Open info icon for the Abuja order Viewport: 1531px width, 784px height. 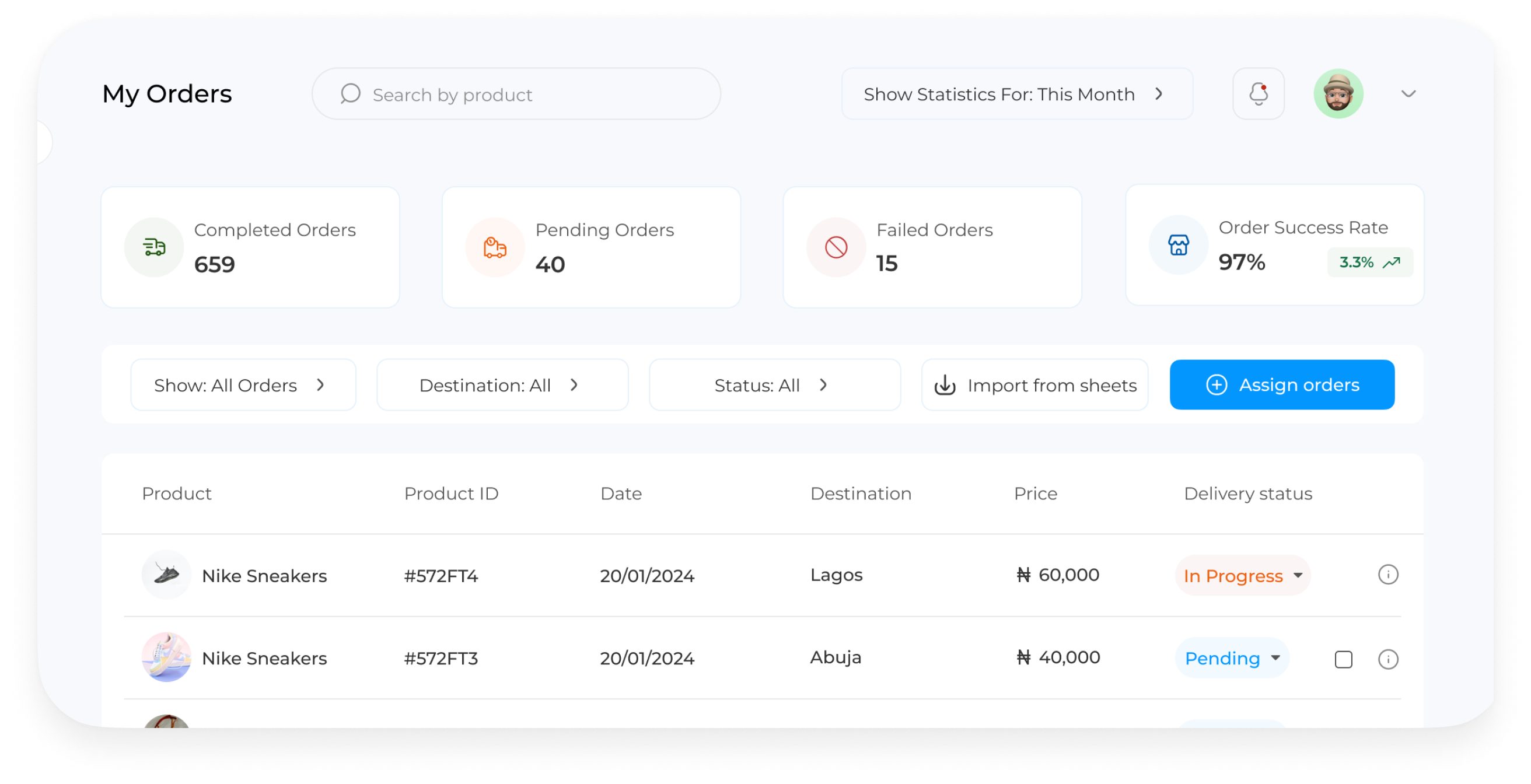(1388, 659)
